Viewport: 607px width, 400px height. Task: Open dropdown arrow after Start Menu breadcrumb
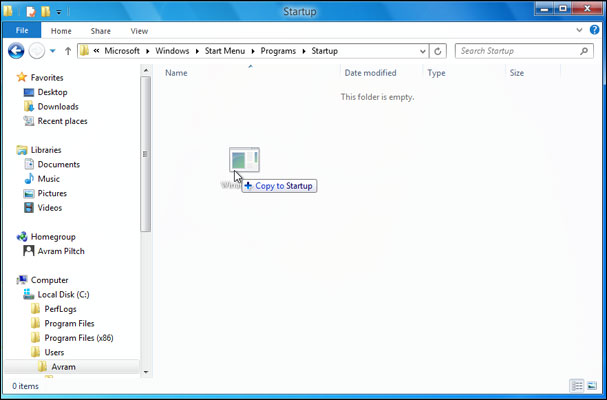pyautogui.click(x=253, y=51)
